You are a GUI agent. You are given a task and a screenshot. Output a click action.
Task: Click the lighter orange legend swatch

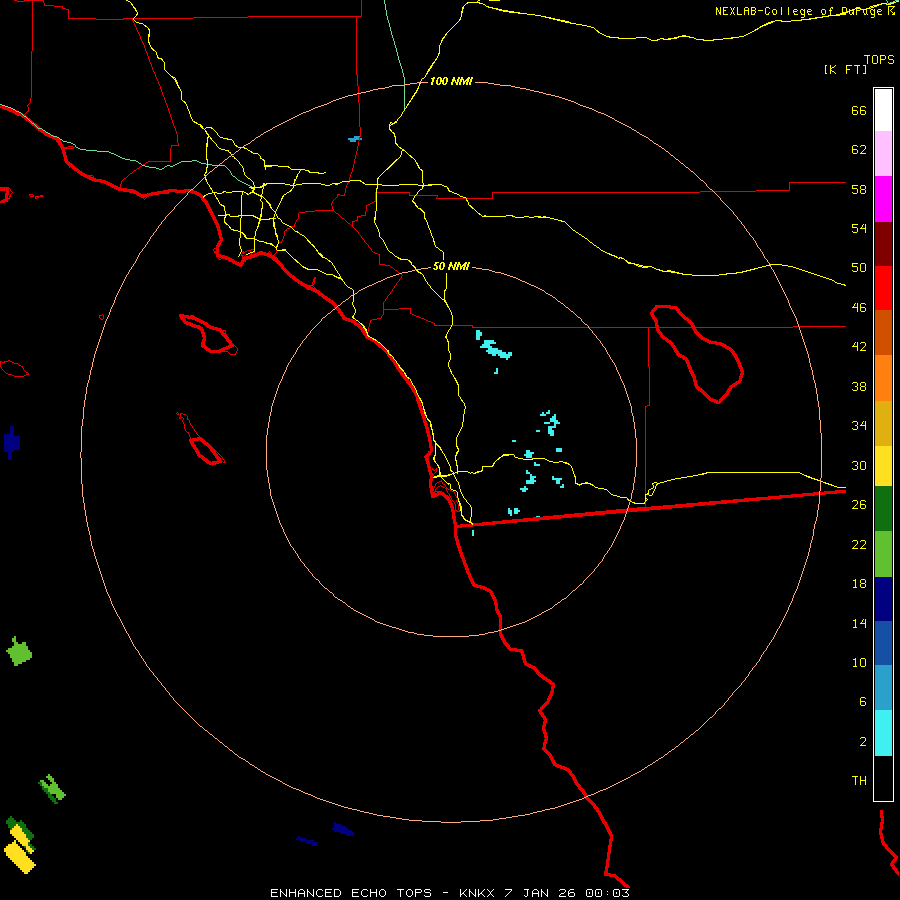883,378
